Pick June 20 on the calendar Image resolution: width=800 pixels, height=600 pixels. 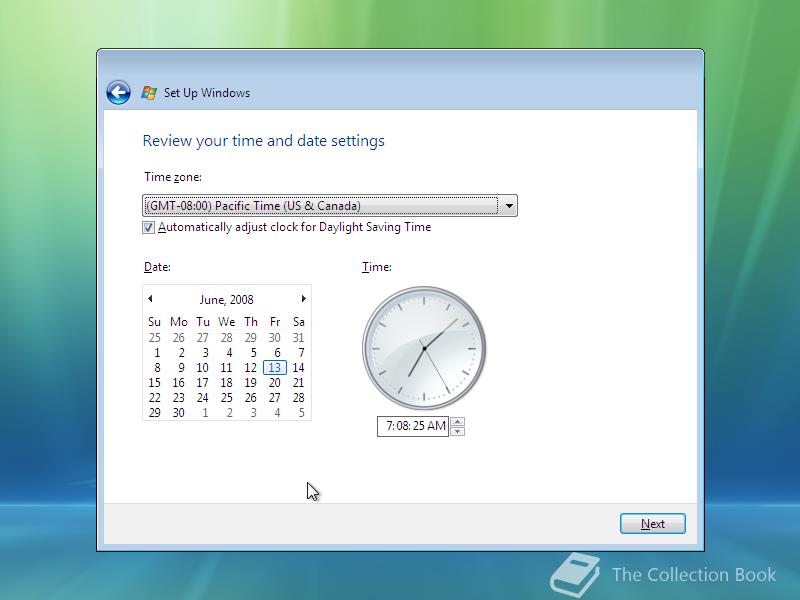pos(274,383)
